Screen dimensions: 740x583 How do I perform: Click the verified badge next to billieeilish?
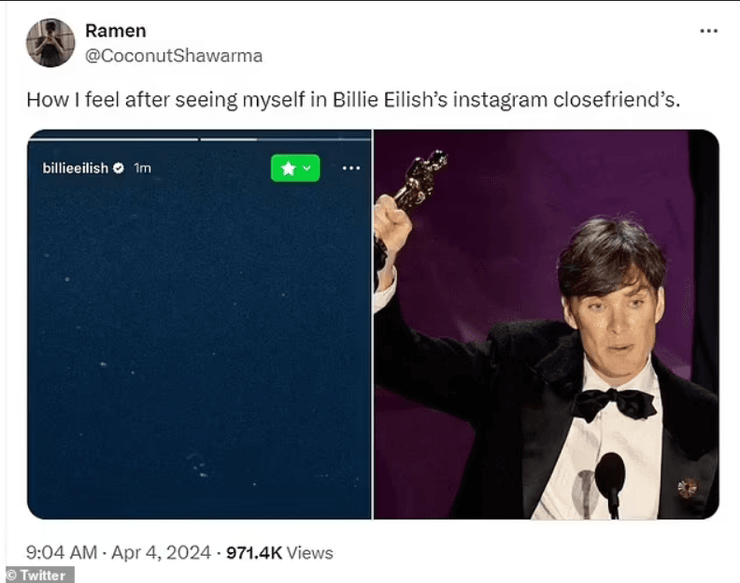point(119,168)
